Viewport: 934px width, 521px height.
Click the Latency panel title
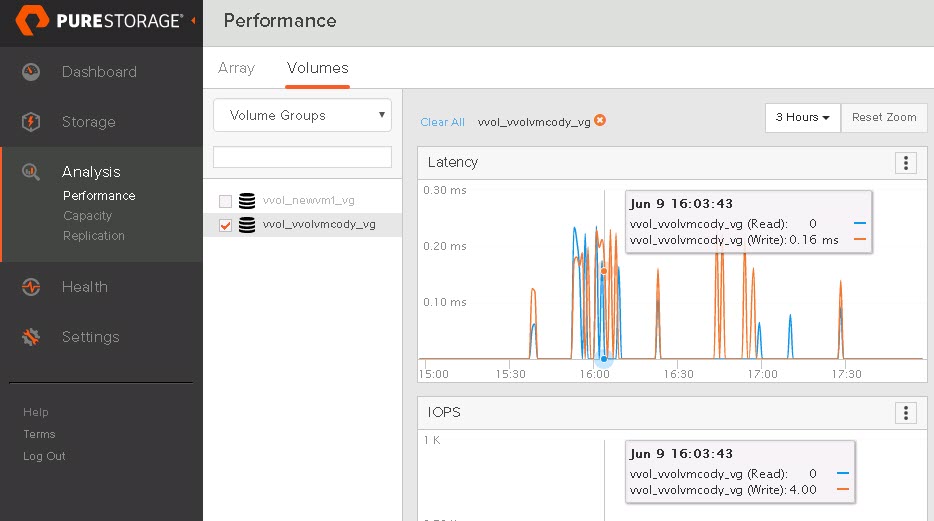coord(453,162)
